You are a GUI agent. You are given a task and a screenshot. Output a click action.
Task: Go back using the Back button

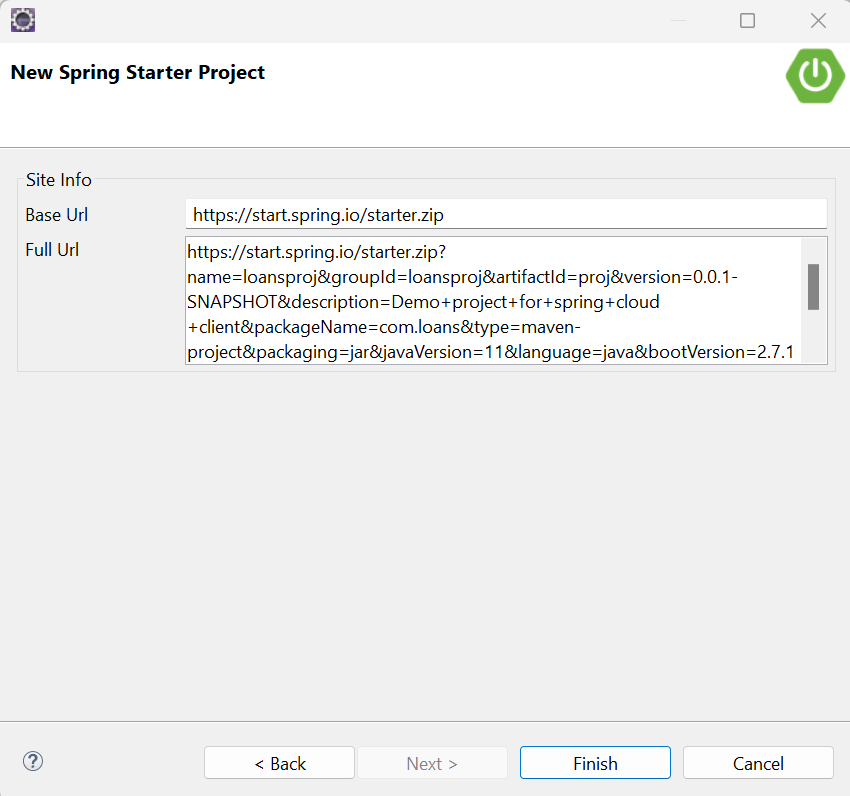279,763
